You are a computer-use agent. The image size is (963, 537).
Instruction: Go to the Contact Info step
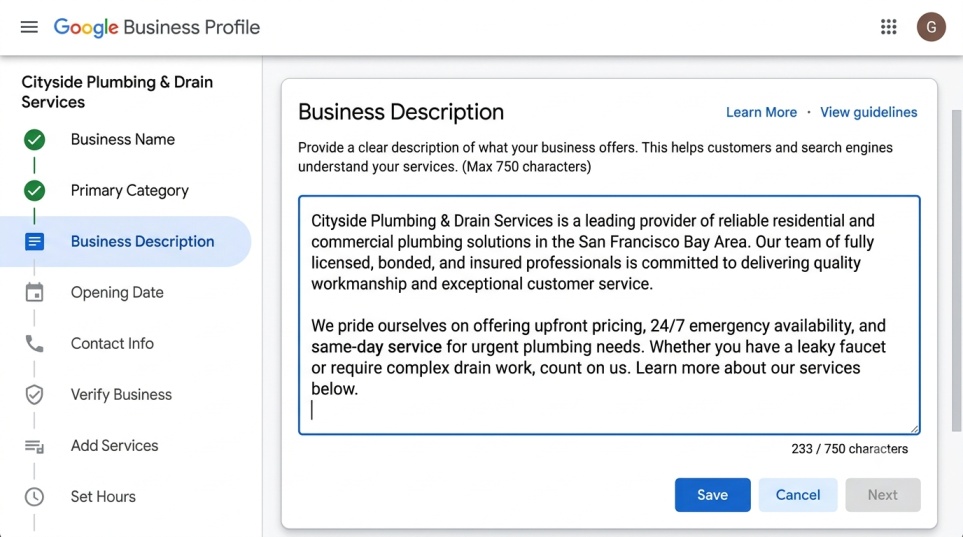click(x=112, y=343)
